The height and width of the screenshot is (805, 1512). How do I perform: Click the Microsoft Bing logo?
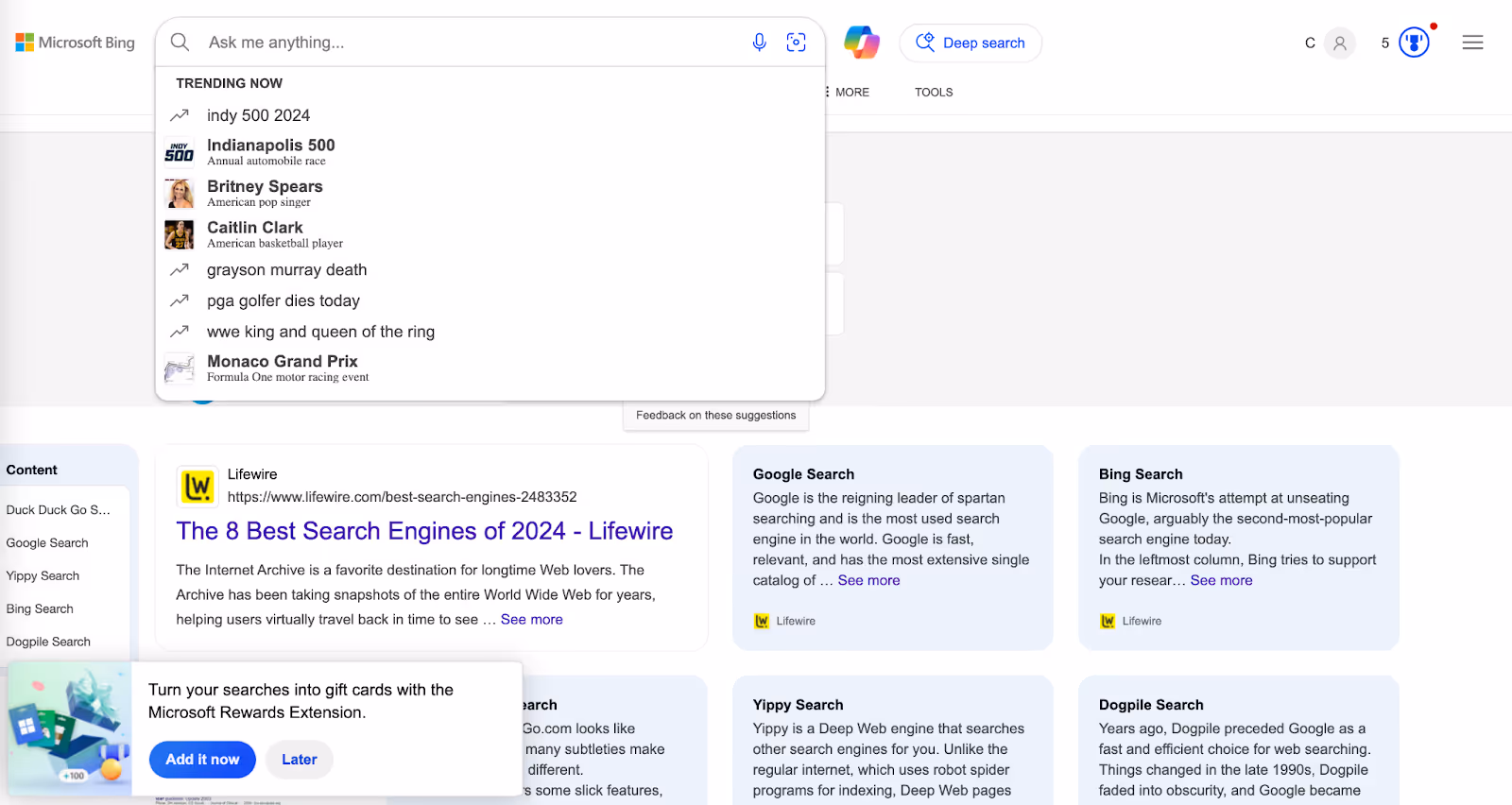click(x=75, y=43)
